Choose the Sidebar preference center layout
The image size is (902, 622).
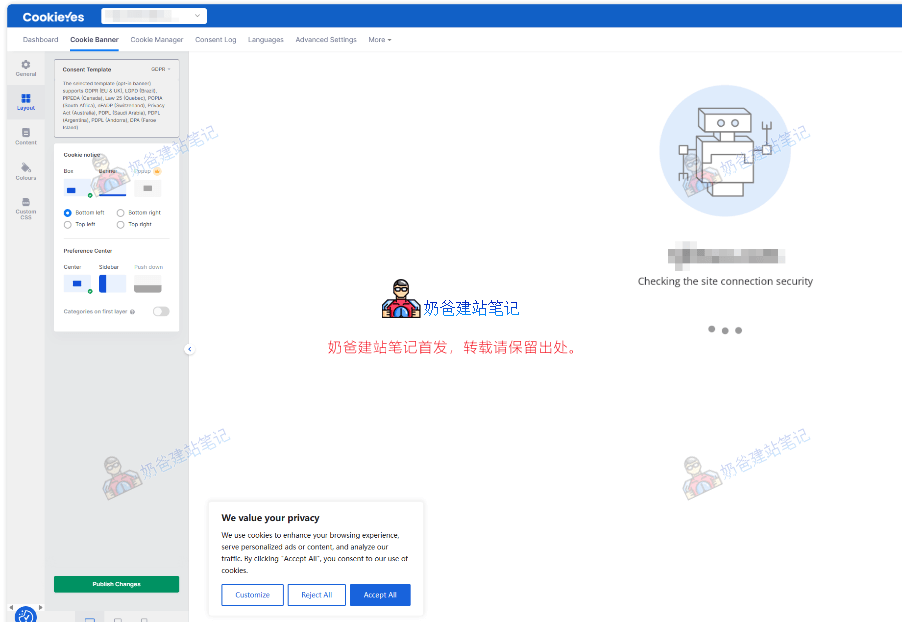click(x=110, y=284)
